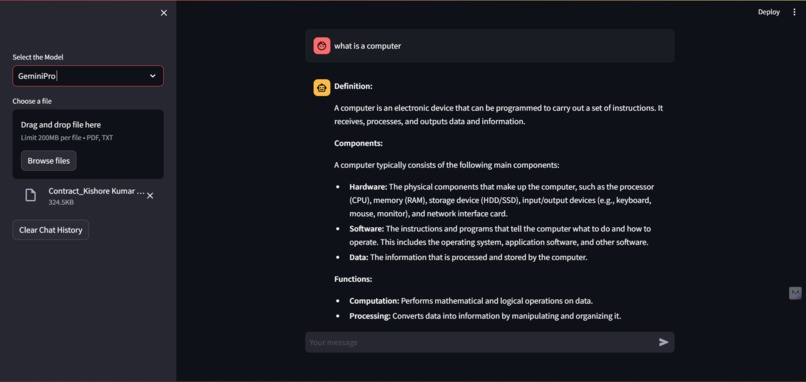
Task: Click the 'Limit 200MB per file' text
Action: point(51,138)
